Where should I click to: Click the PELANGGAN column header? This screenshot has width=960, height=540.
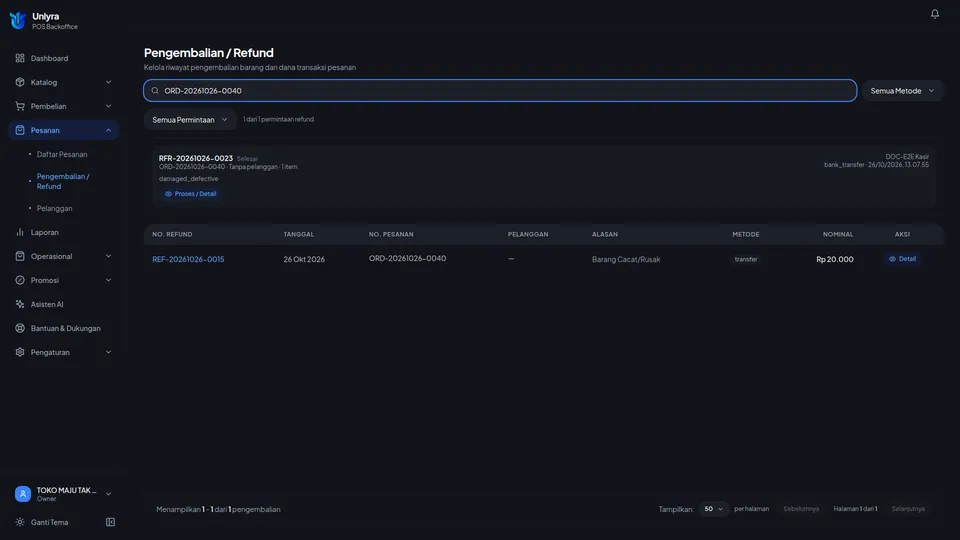528,234
